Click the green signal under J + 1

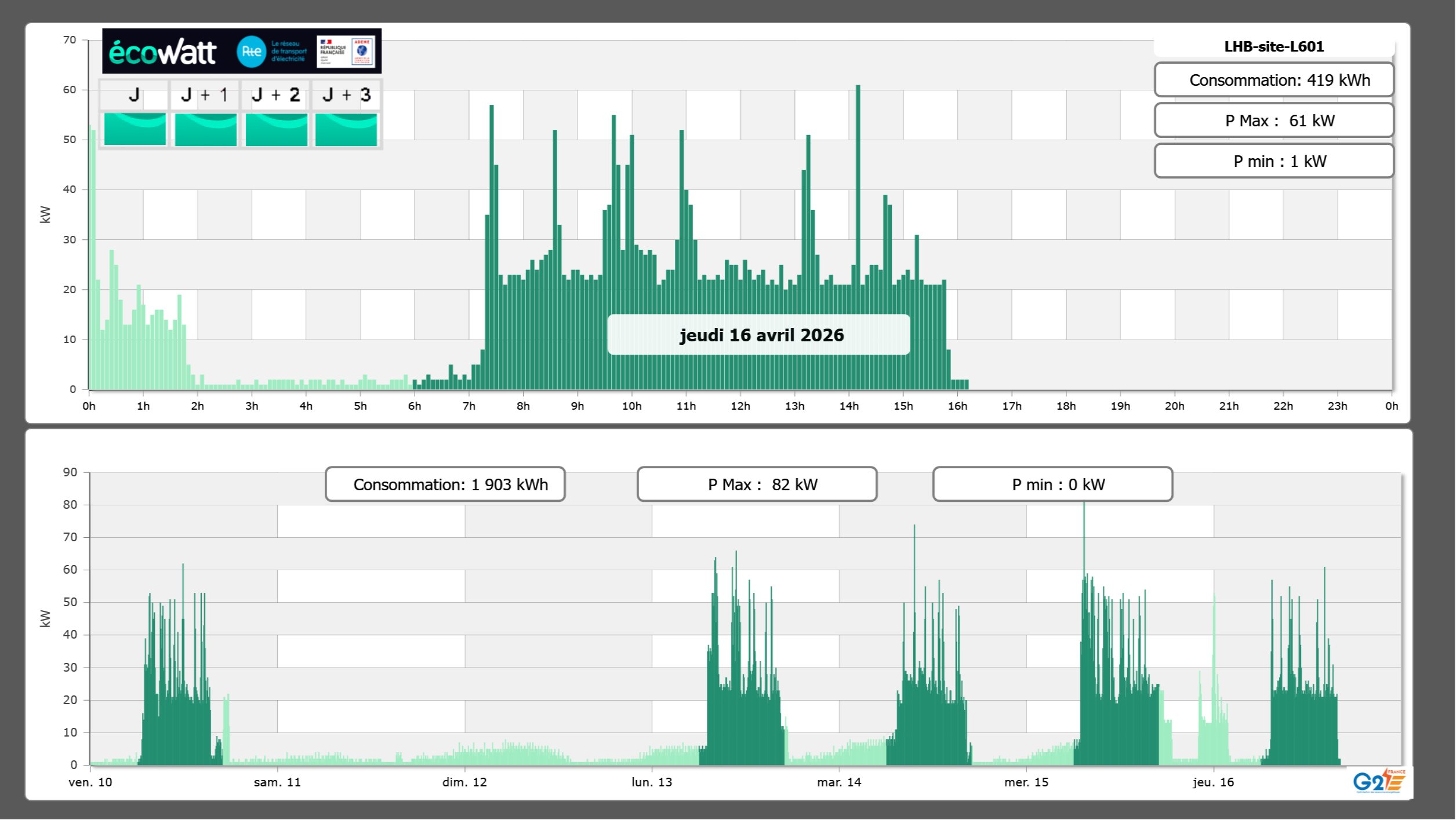coord(205,129)
